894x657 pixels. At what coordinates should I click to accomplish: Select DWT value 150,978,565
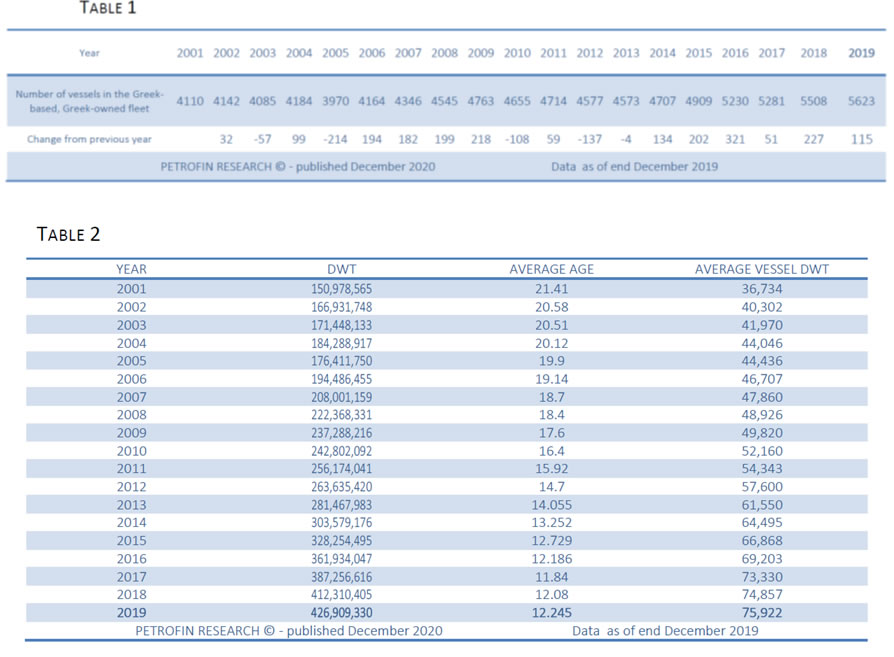342,289
